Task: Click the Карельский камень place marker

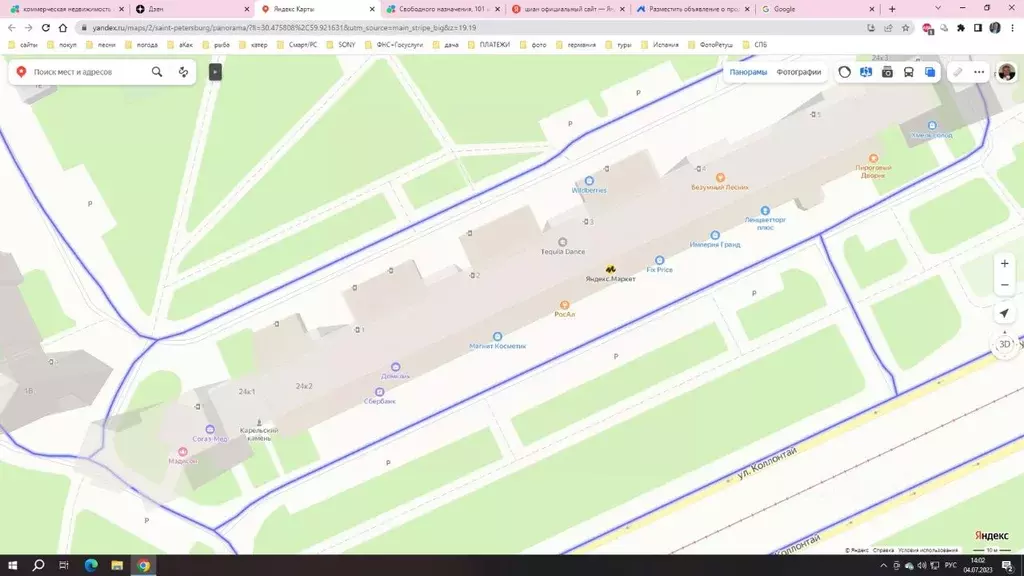Action: pos(259,423)
